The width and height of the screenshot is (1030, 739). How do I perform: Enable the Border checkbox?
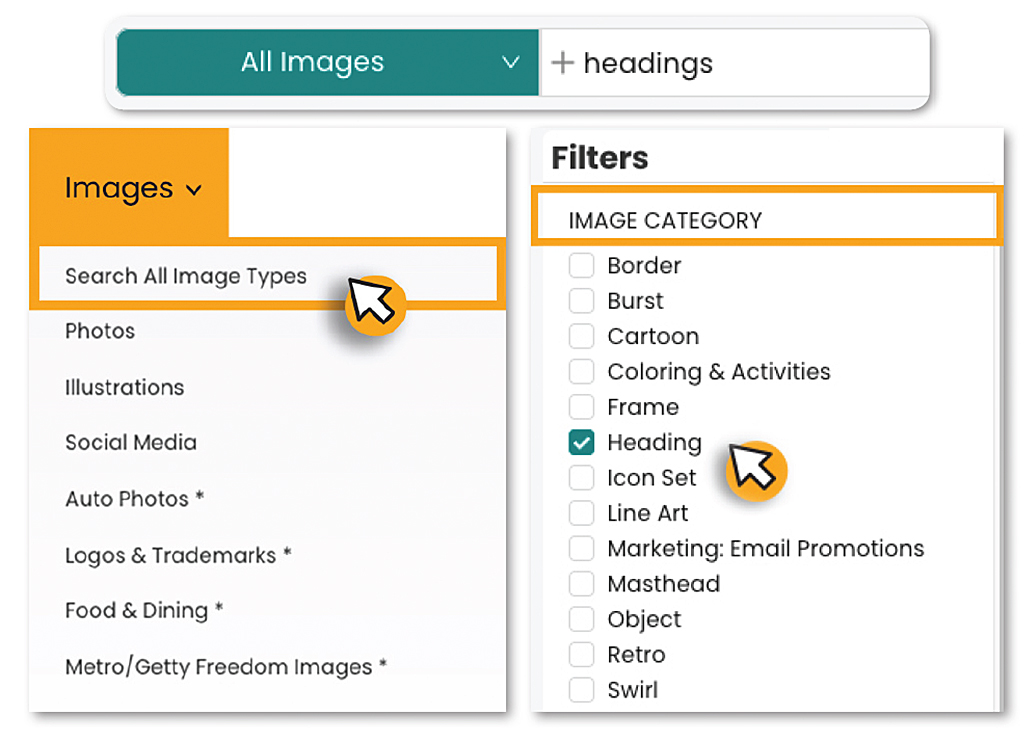[581, 266]
